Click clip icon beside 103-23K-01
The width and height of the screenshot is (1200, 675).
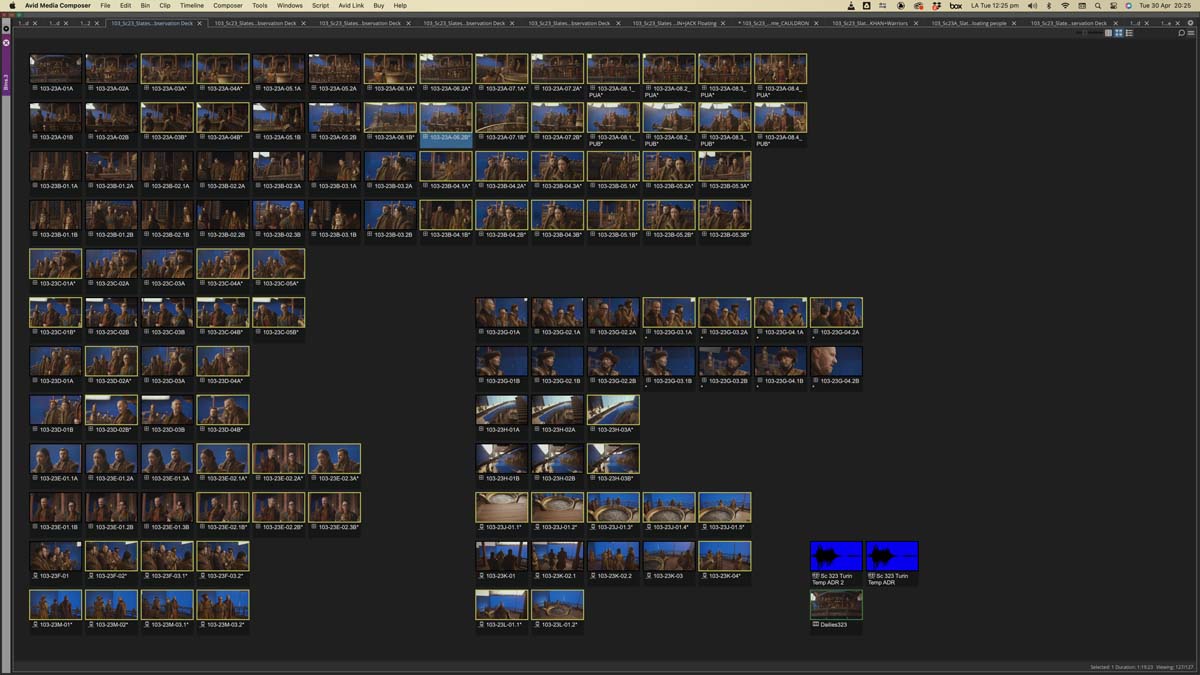(x=482, y=576)
